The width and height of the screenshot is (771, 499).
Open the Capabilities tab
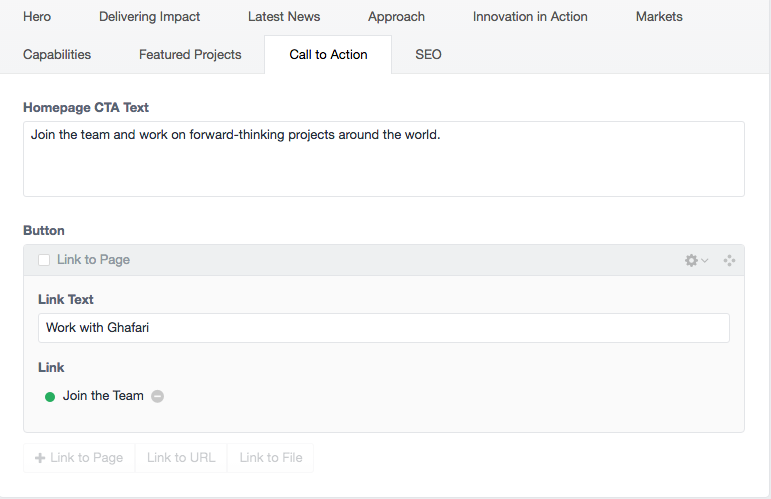pos(57,55)
